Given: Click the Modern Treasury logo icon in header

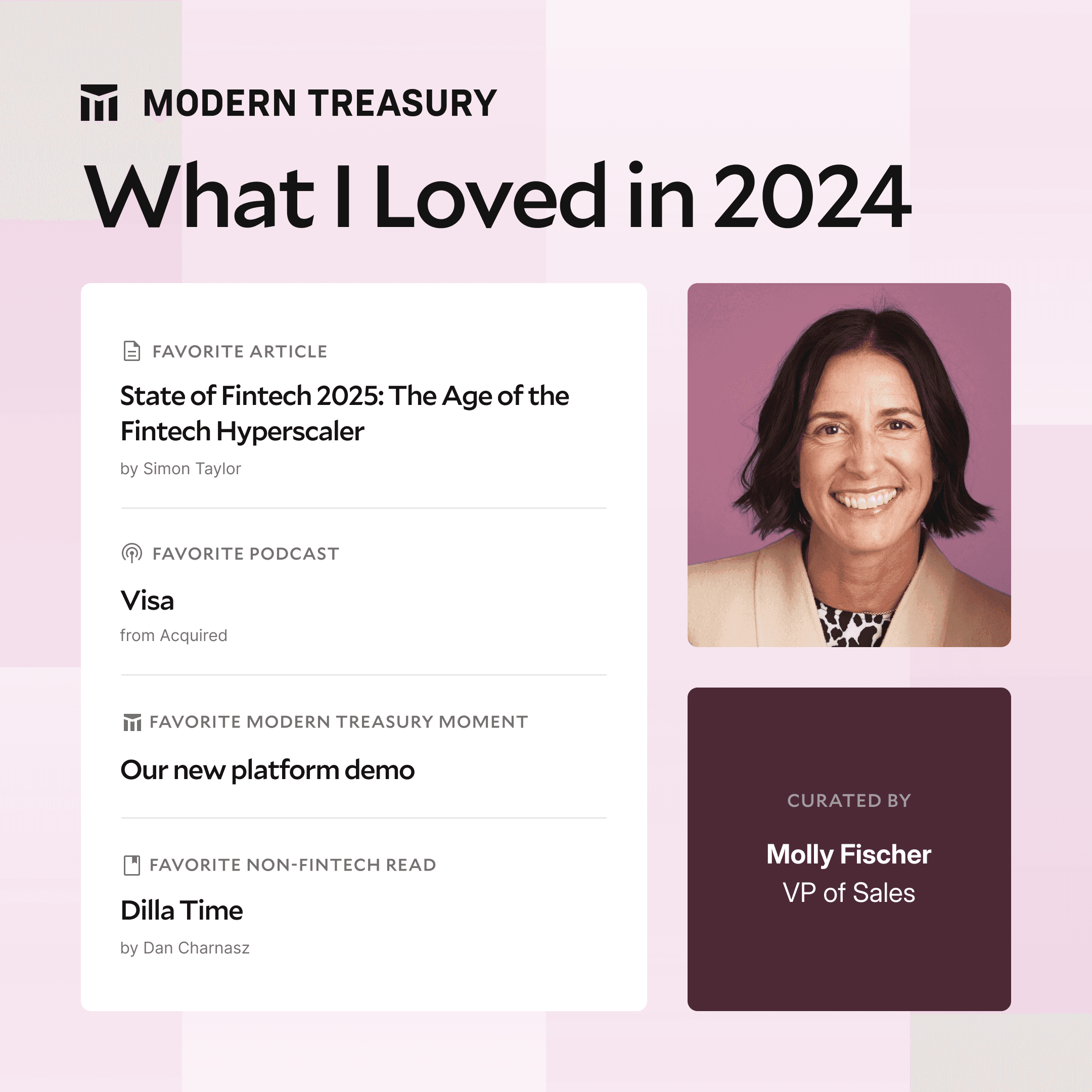Looking at the screenshot, I should [x=99, y=103].
